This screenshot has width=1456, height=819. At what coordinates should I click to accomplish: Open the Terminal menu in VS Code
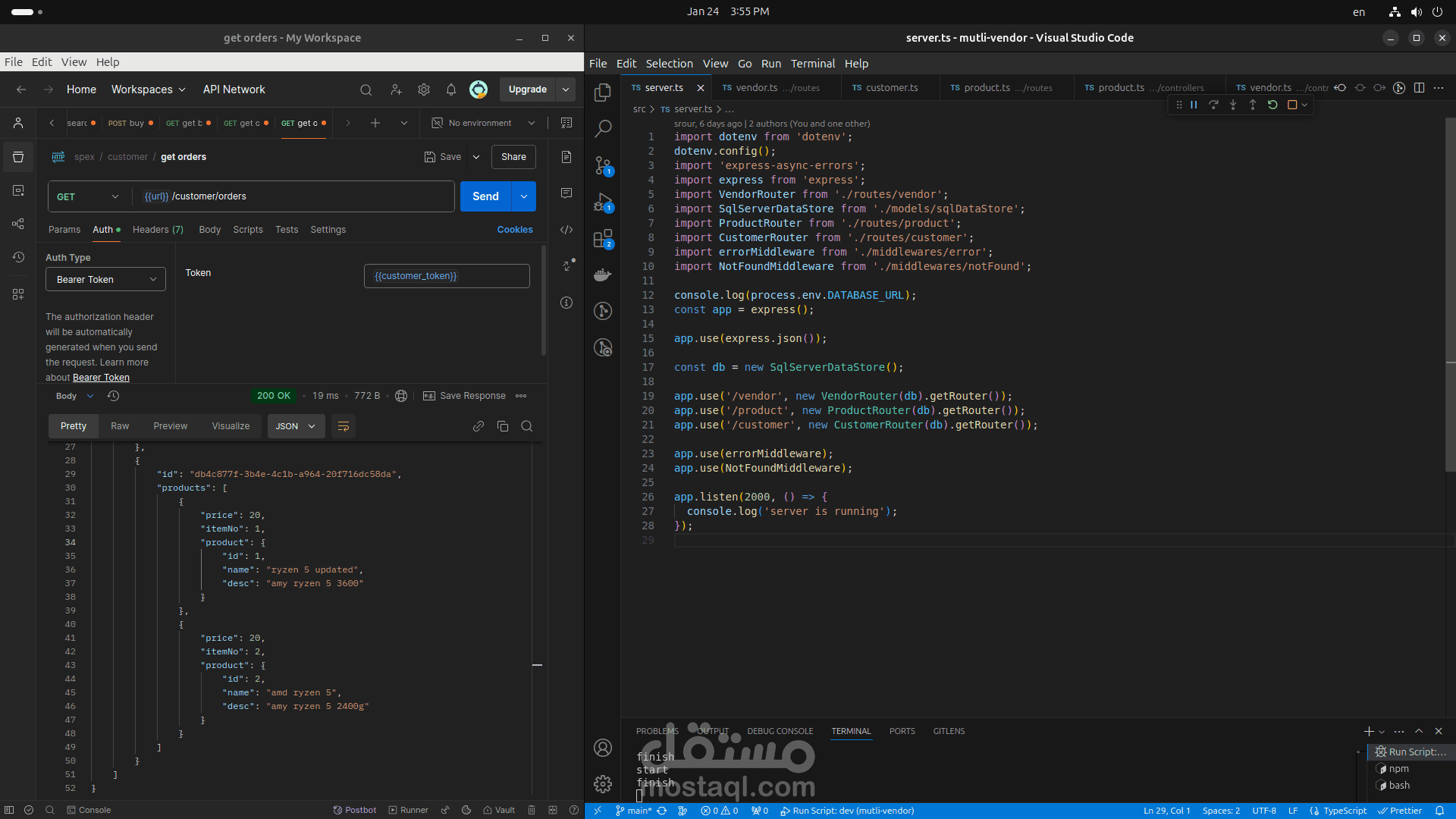tap(812, 64)
